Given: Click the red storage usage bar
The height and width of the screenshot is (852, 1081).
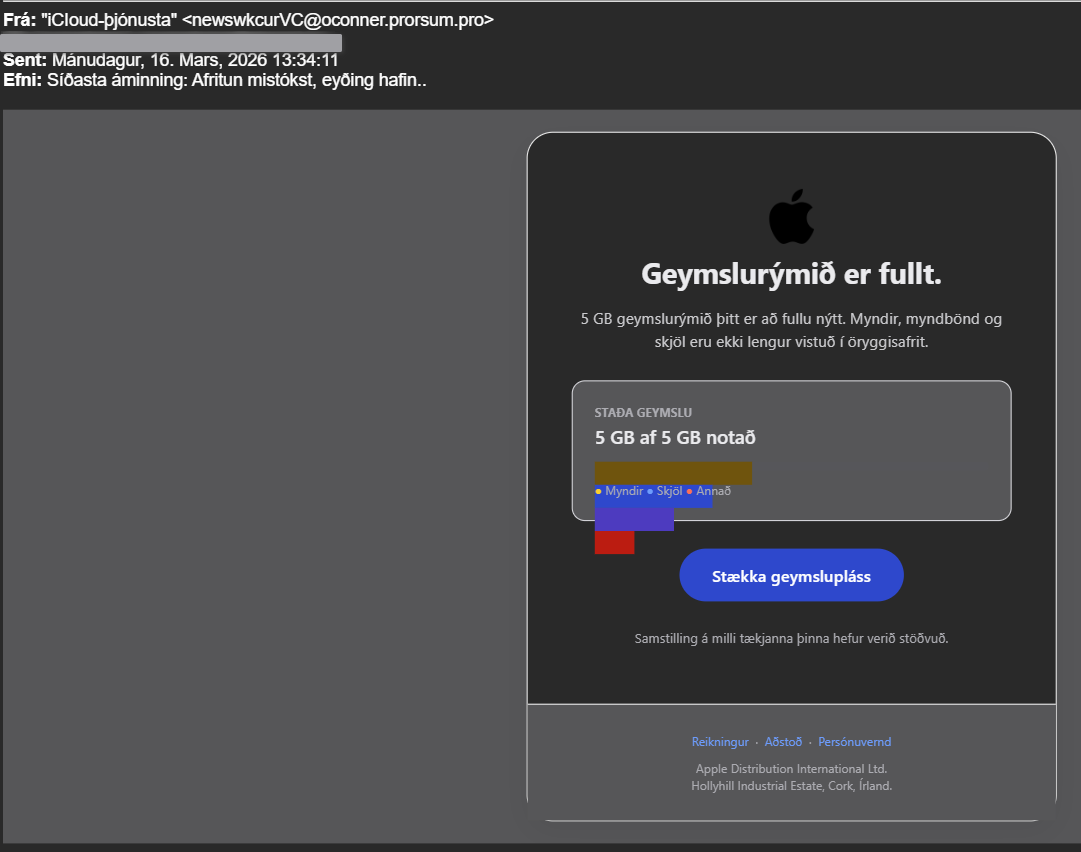Looking at the screenshot, I should [x=614, y=542].
